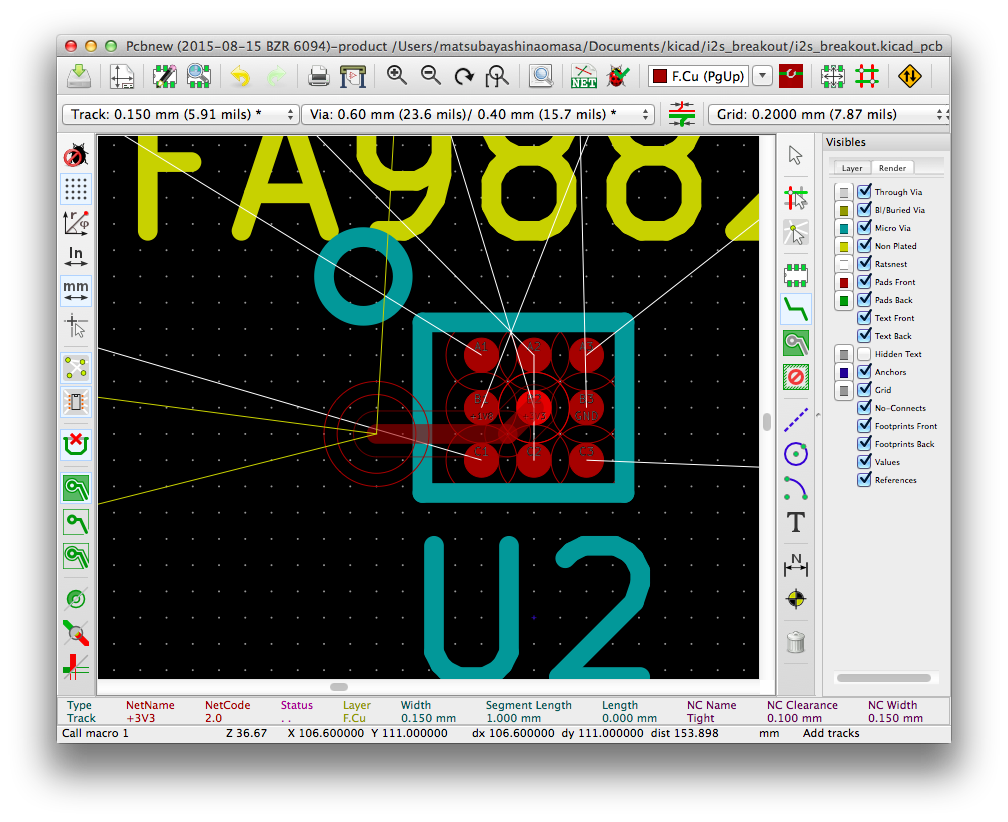Screen dimensions: 1008x822
Task: Switch units to inches
Action: 76,256
